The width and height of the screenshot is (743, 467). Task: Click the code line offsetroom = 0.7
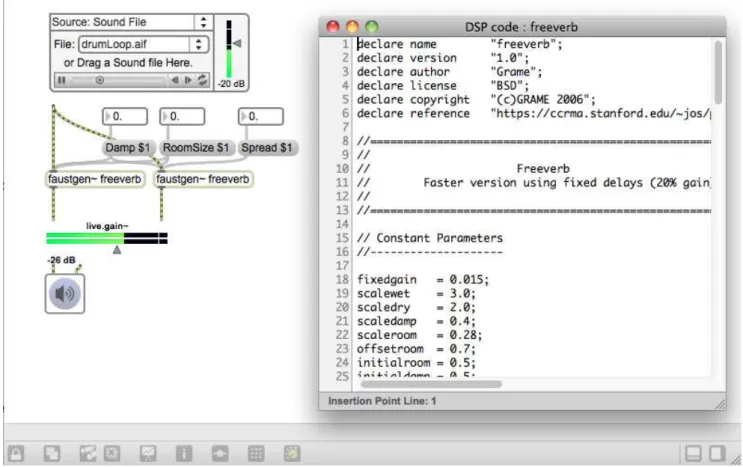point(416,349)
